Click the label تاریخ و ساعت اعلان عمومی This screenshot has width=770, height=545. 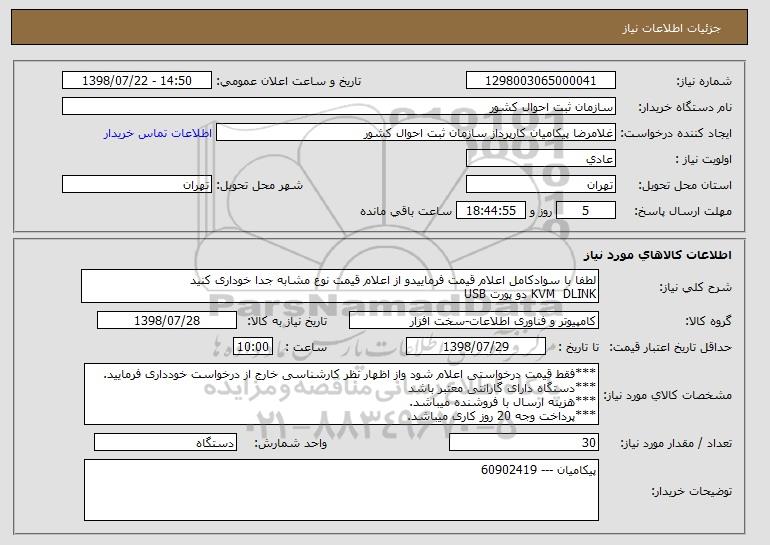(289, 82)
